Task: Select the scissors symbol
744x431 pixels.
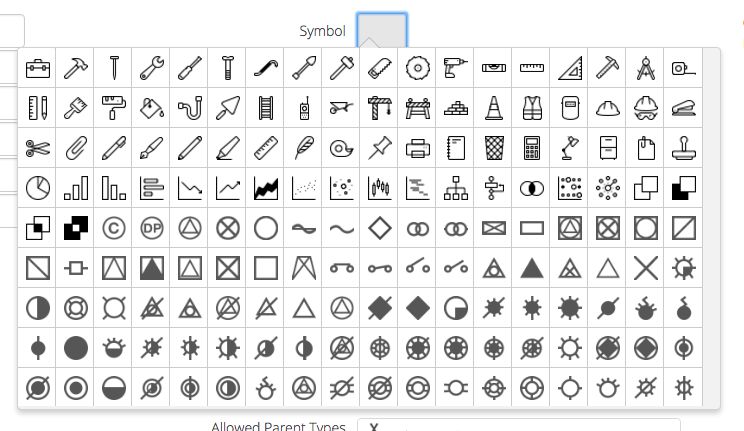Action: click(37, 148)
